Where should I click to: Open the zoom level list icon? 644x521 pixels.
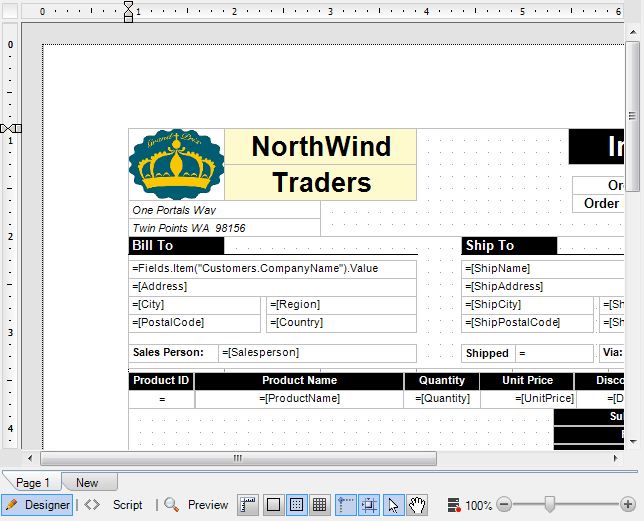[454, 505]
